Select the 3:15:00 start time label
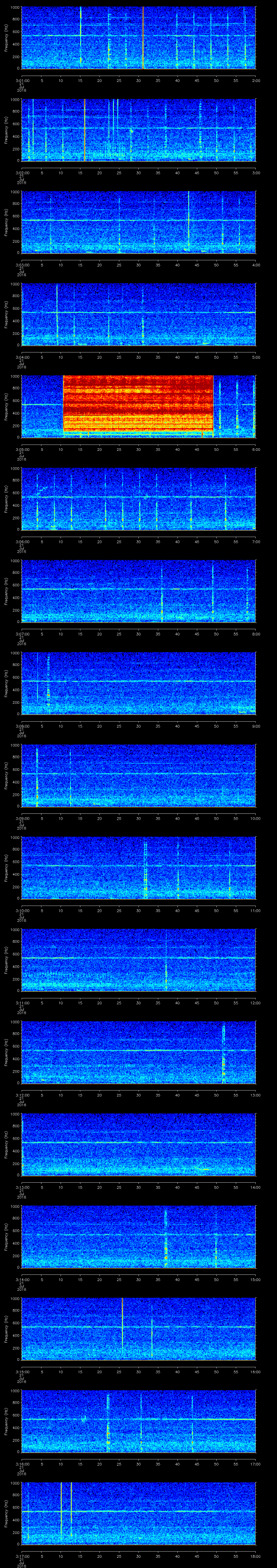Image resolution: width=277 pixels, height=1568 pixels. click(x=22, y=1372)
